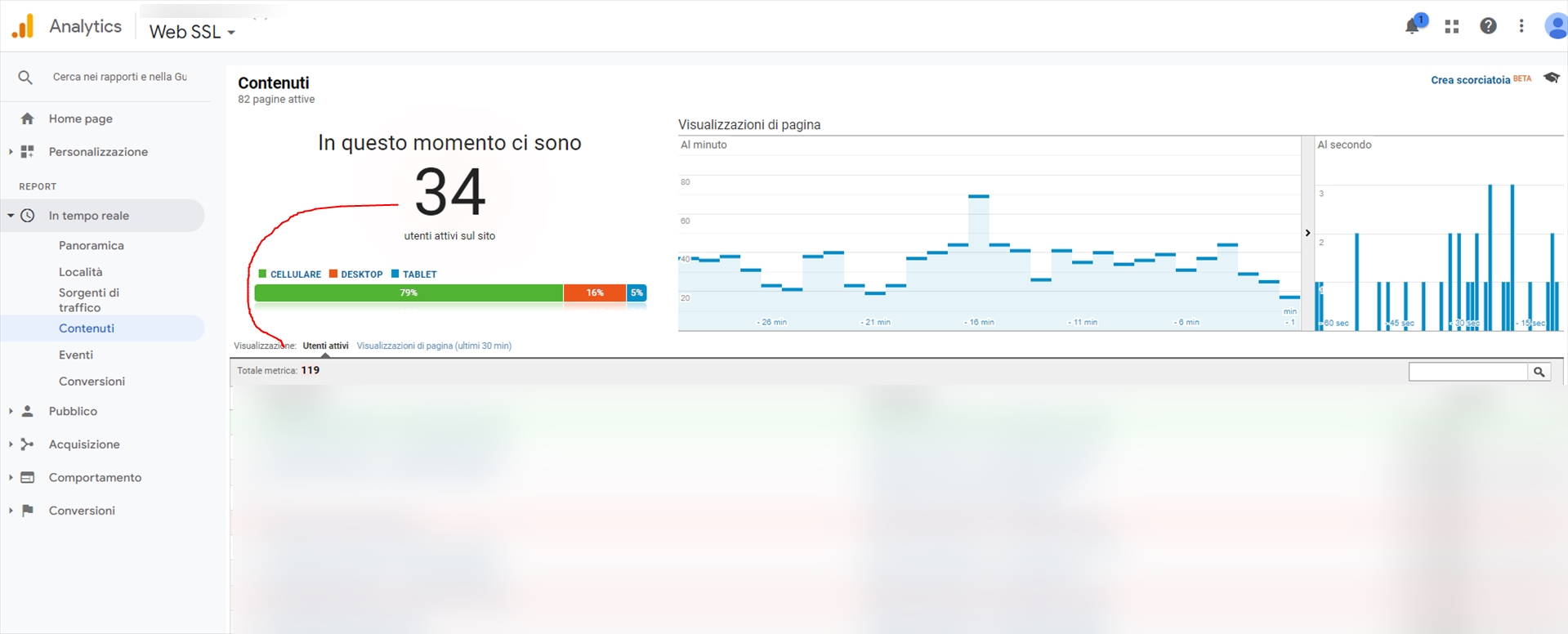Expand the Acquisizione report section
Viewport: 1568px width, 634px height.
click(11, 444)
